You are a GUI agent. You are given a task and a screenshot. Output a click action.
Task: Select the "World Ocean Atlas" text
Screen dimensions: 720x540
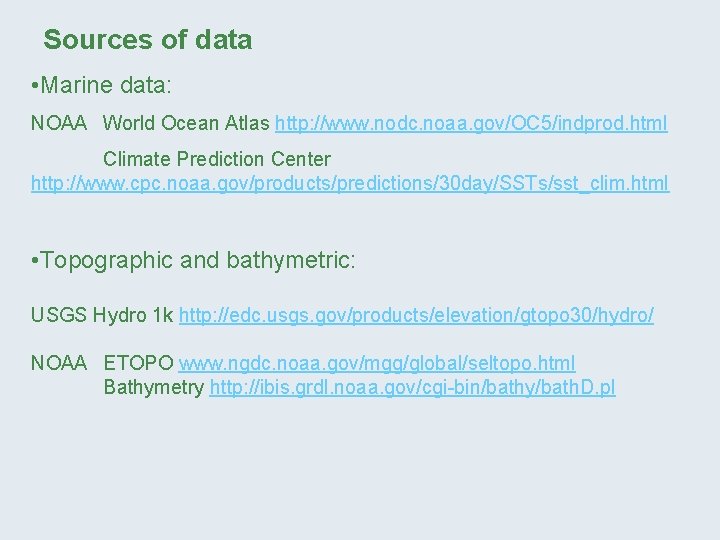point(186,124)
